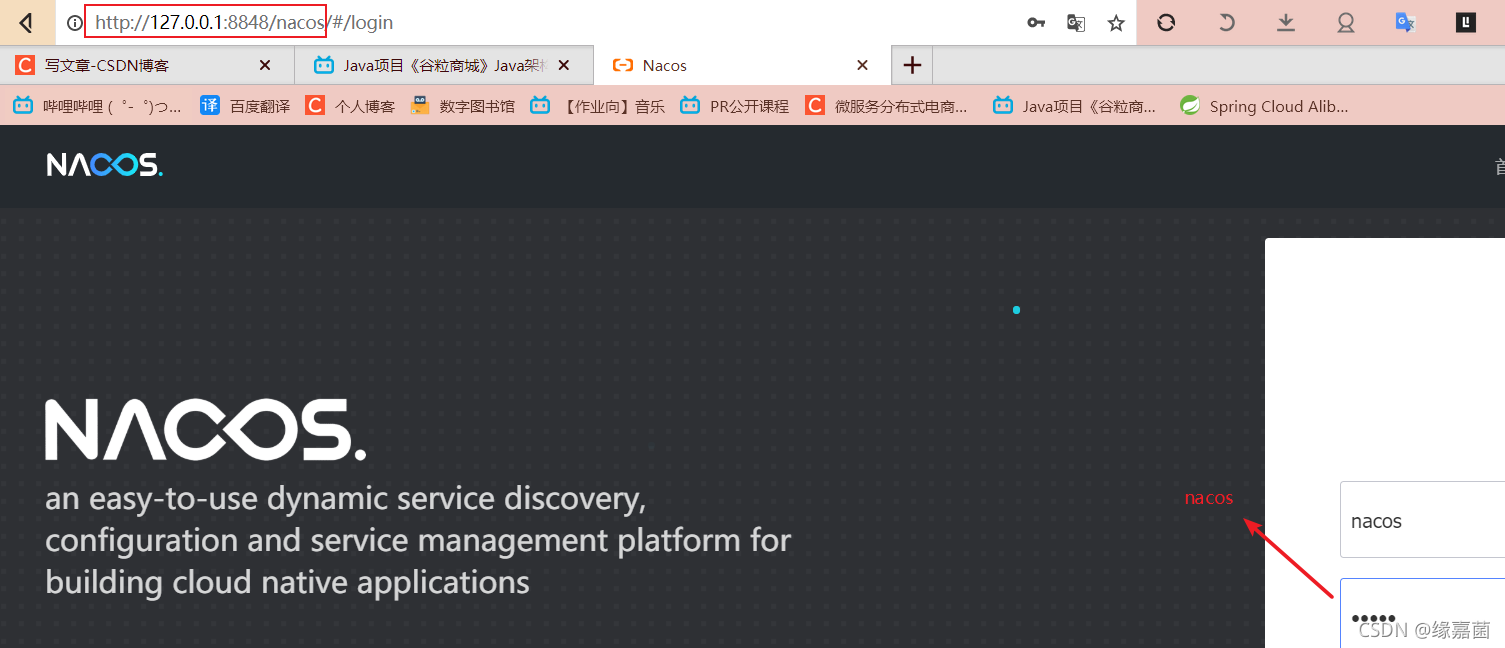
Task: Click the large NACOS banner logo
Action: [x=205, y=430]
